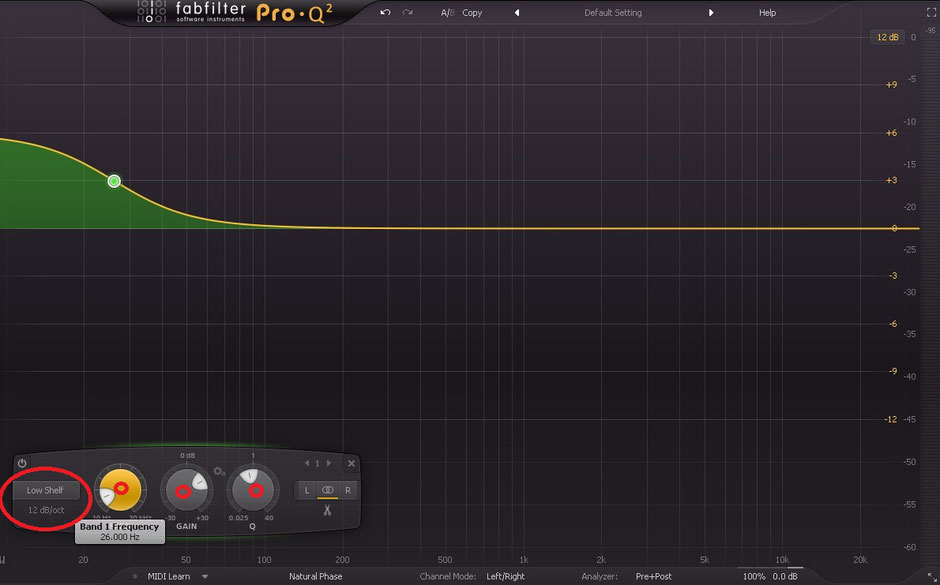Select the previous band with the left arrow
Viewport: 940px width, 585px height.
coord(307,463)
